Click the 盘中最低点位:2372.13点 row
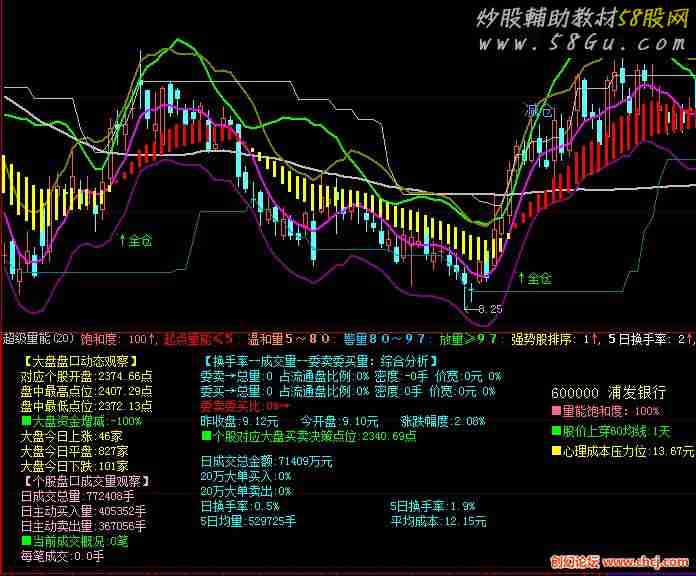 (x=87, y=406)
